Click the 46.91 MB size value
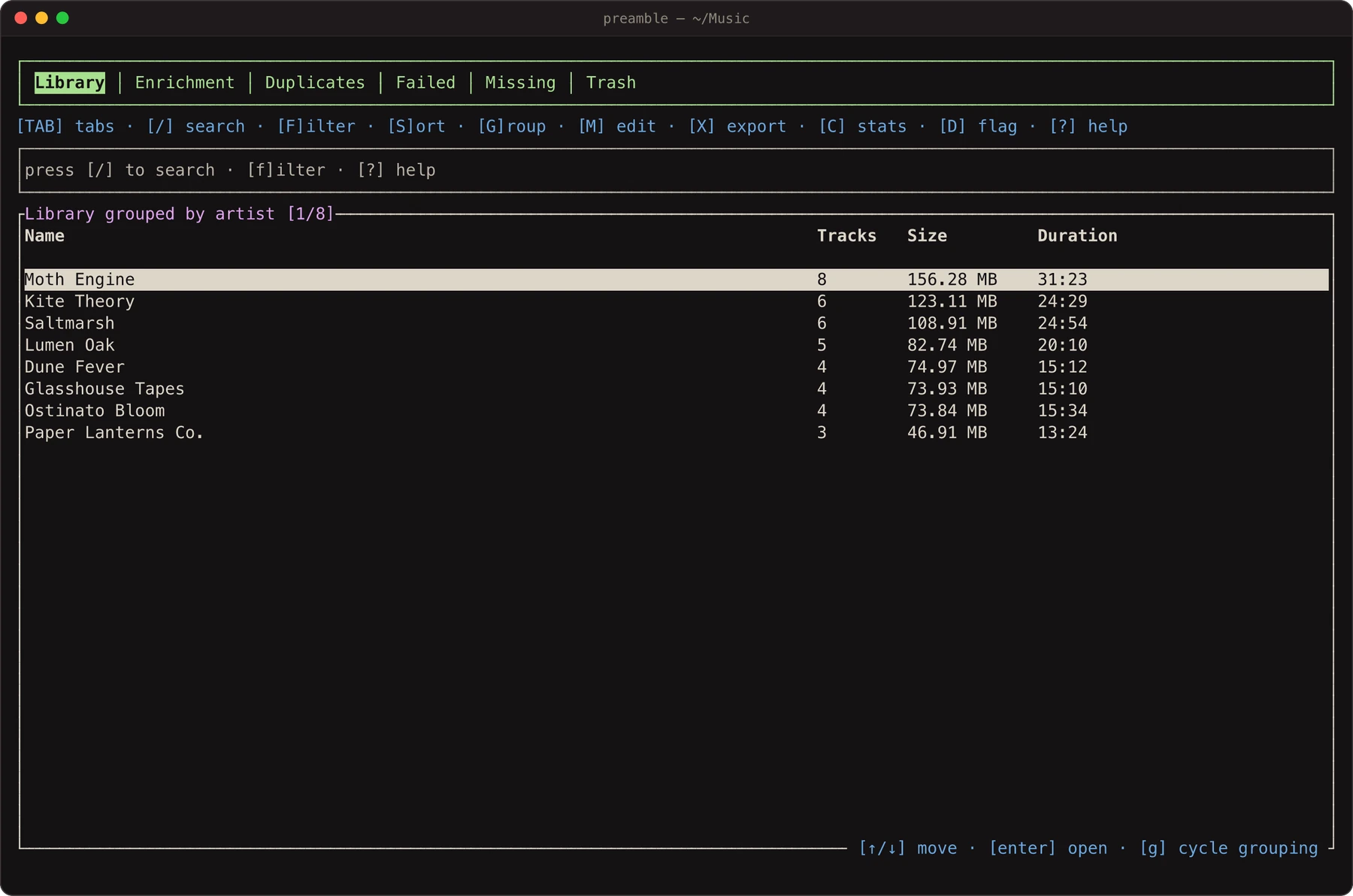Viewport: 1353px width, 896px height. 947,432
